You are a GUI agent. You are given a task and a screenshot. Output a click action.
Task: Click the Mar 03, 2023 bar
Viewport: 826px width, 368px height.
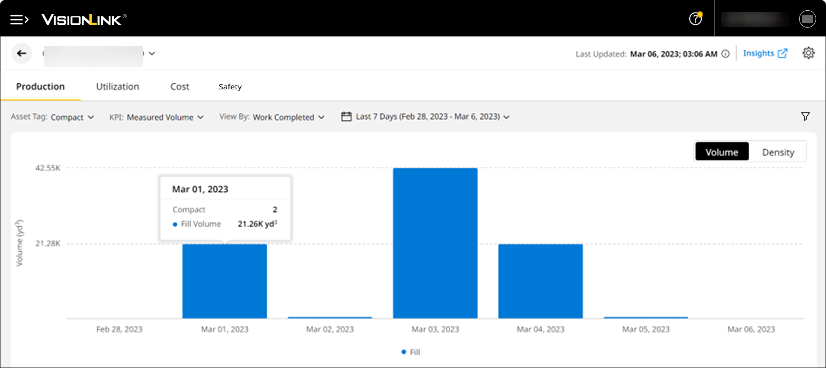click(x=435, y=243)
